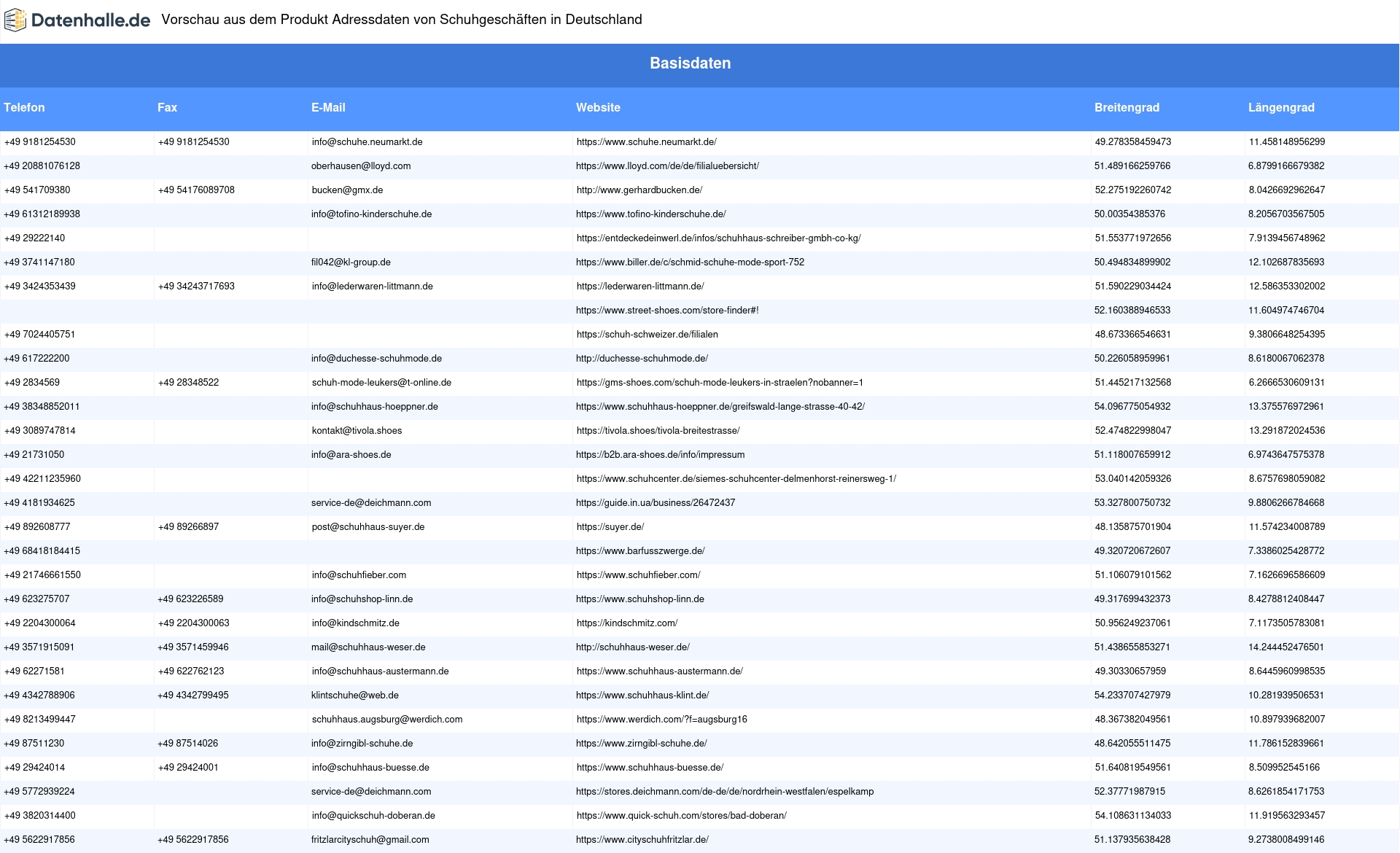This screenshot has width=1400, height=853.
Task: Open the tofino-kinderschuhe.de website link
Action: [650, 214]
